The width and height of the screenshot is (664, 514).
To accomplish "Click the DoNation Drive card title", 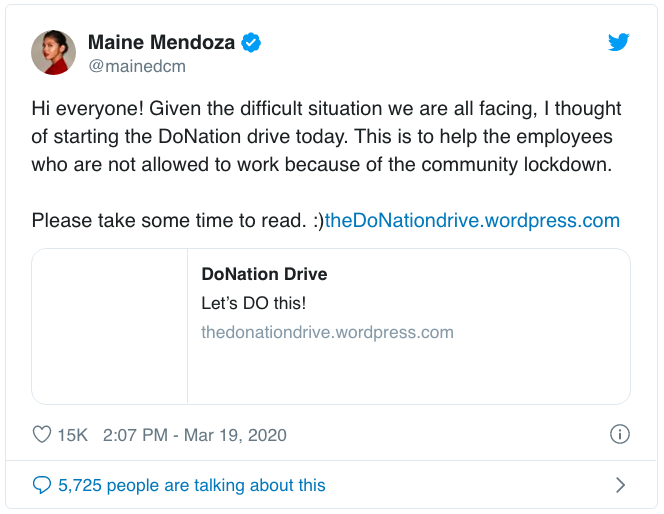I will pyautogui.click(x=264, y=274).
